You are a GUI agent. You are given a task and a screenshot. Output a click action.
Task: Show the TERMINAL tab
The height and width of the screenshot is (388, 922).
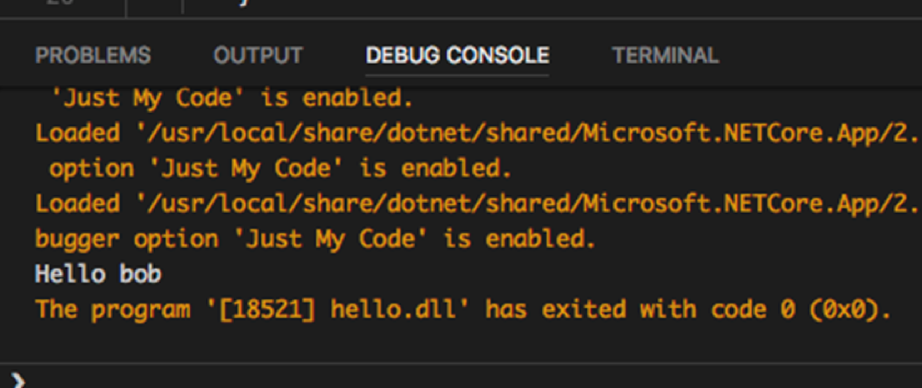click(665, 55)
